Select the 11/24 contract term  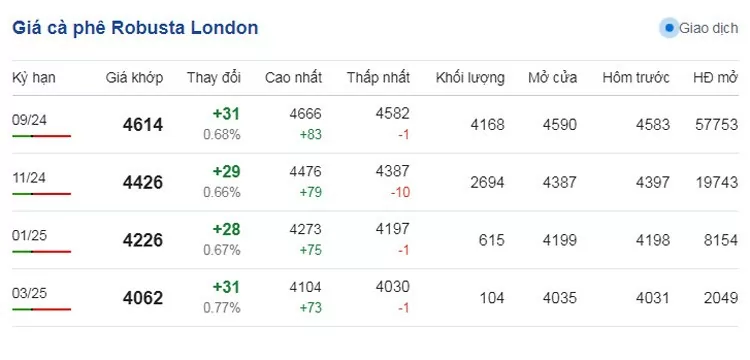pyautogui.click(x=29, y=178)
